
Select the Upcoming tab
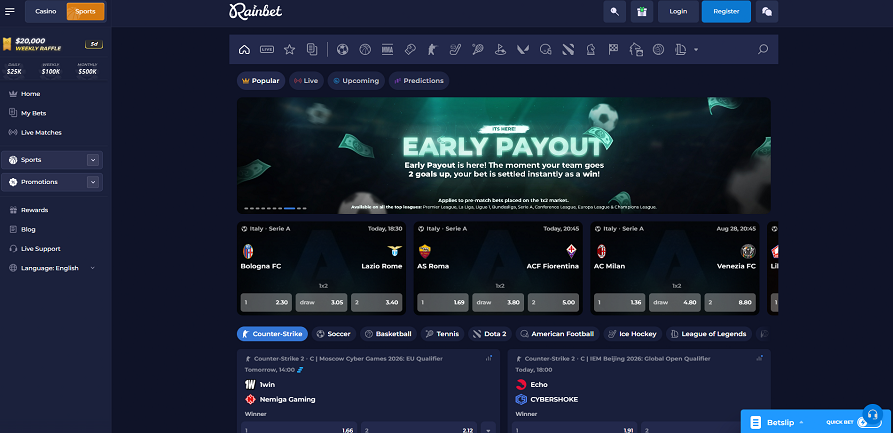click(356, 81)
